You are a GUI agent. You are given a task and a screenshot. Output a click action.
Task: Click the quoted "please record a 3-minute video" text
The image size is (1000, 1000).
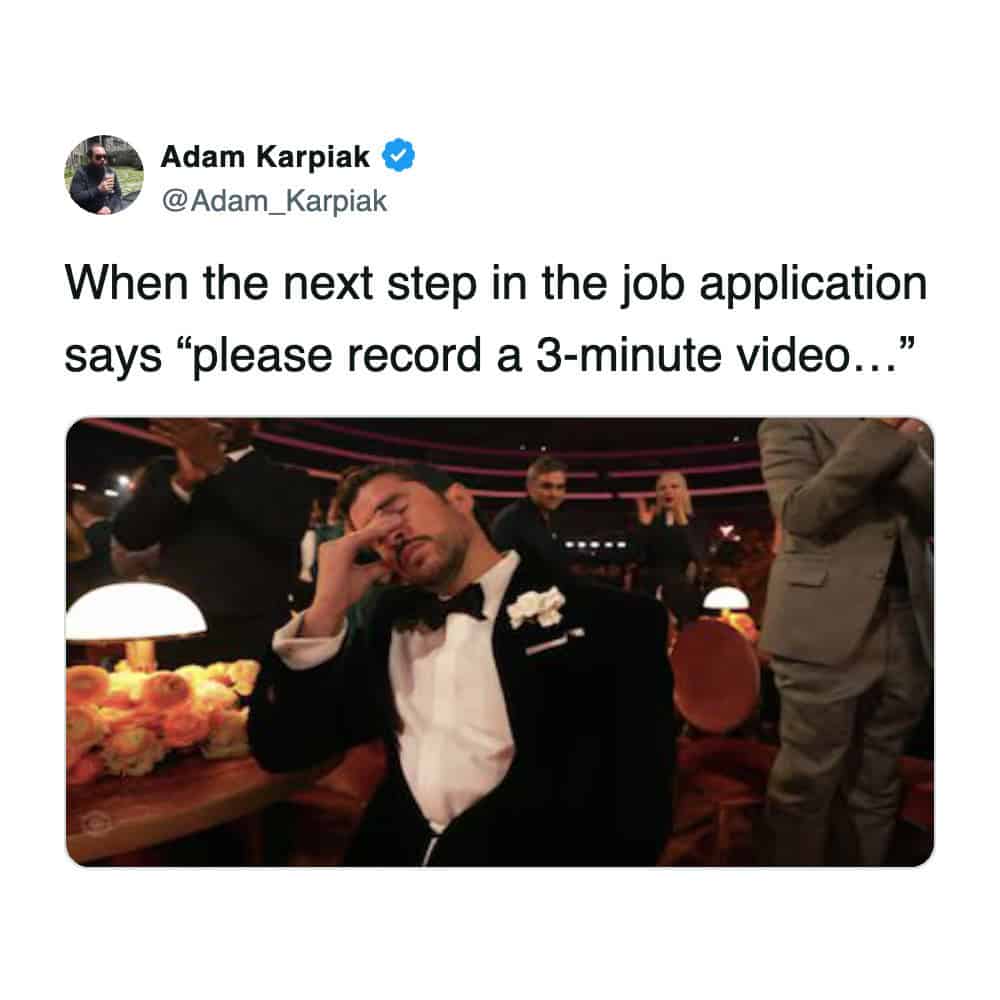point(545,355)
